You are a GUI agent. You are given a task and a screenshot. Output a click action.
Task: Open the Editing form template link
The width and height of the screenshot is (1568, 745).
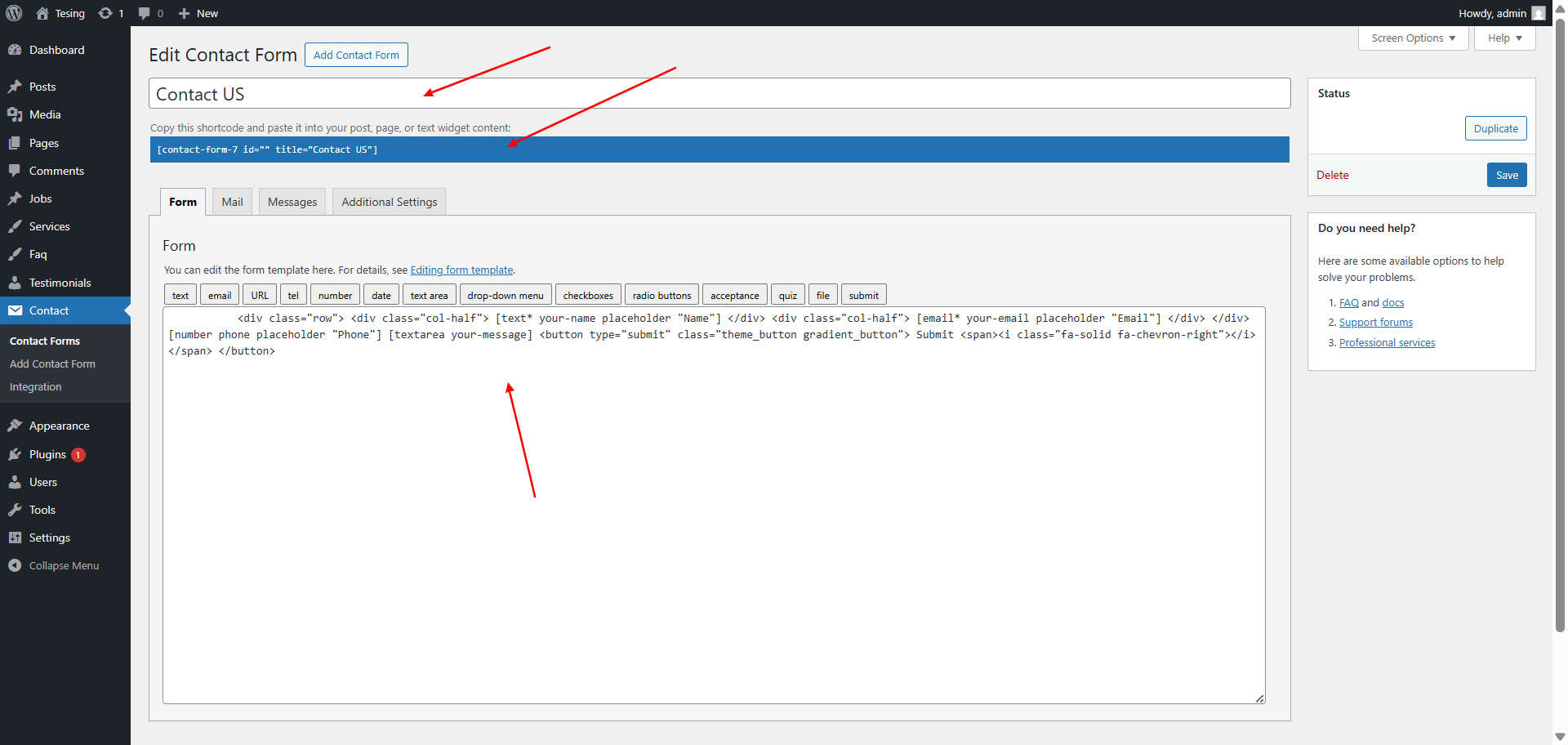(461, 270)
